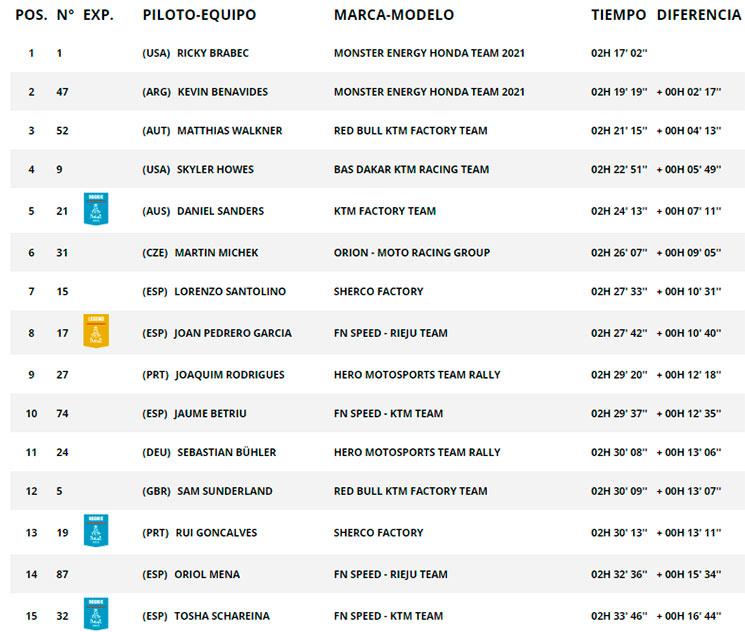Select the Orion - Moto Racing Group team
Image resolution: width=745 pixels, height=632 pixels.
click(x=411, y=253)
